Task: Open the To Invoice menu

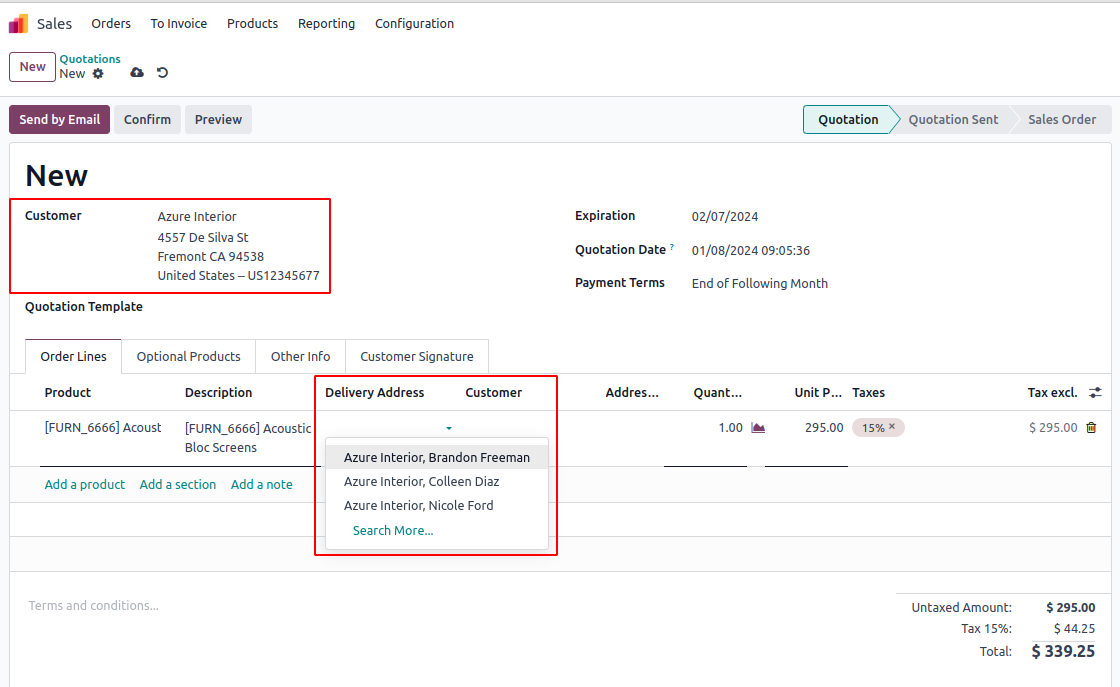Action: point(179,24)
